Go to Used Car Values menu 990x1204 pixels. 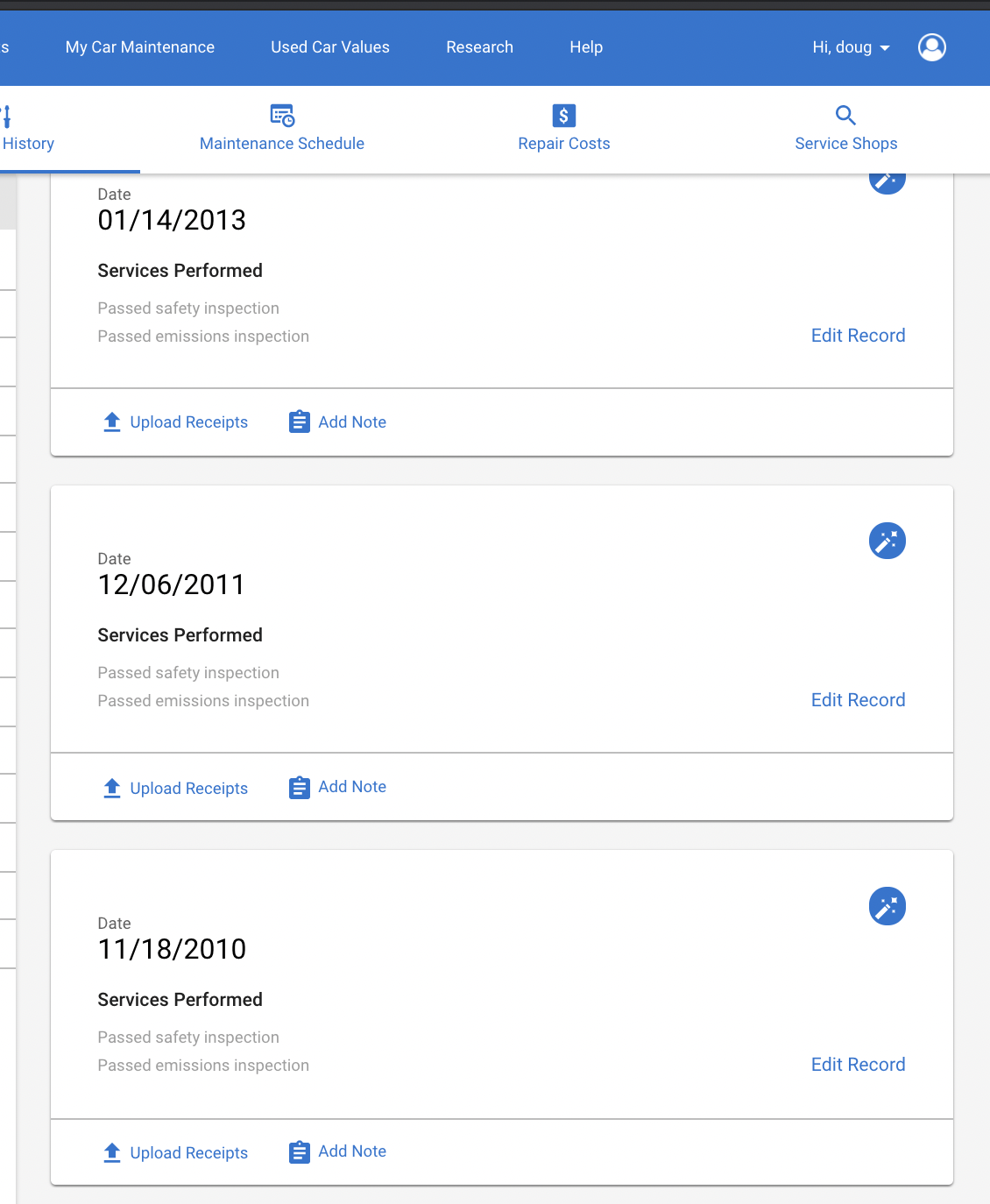(x=330, y=47)
